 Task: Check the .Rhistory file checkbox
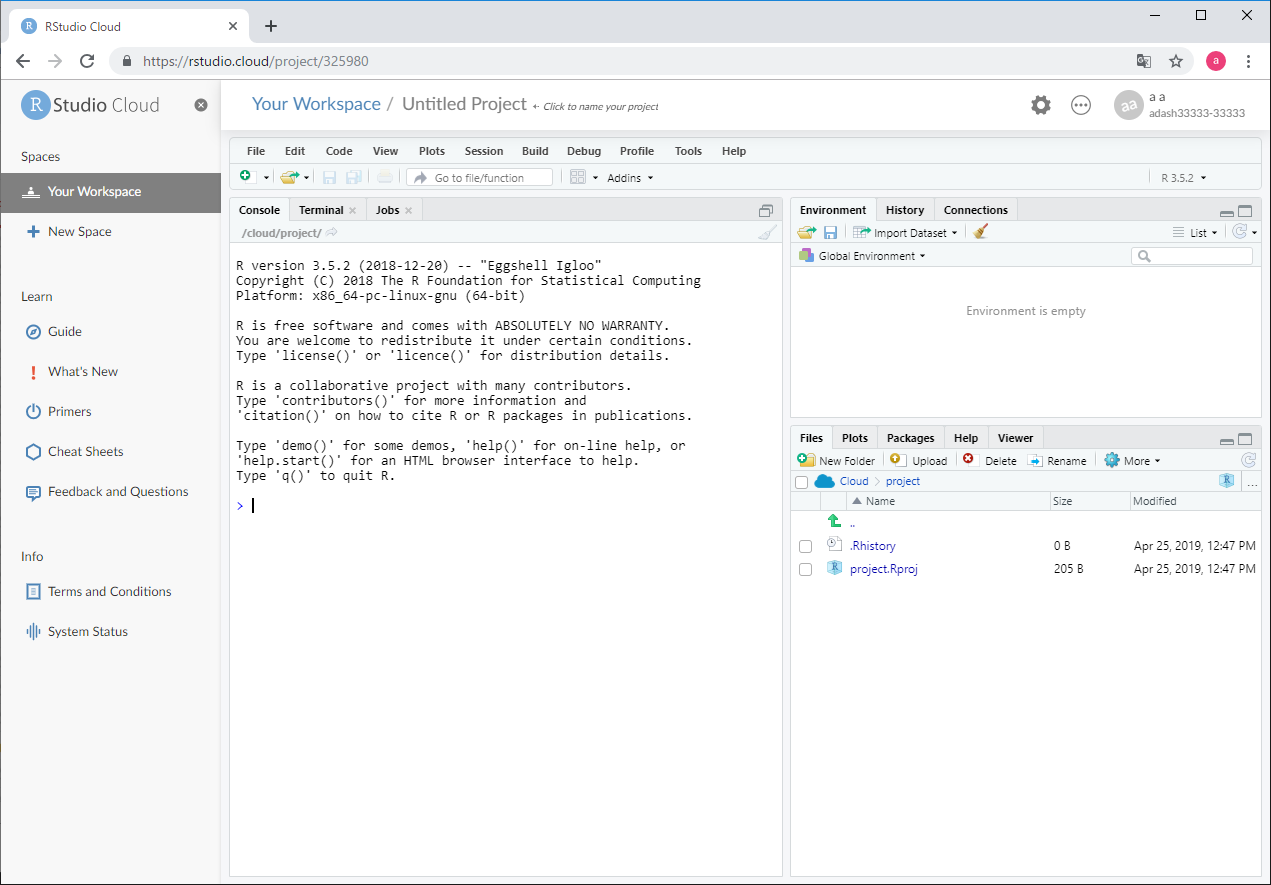(x=805, y=546)
